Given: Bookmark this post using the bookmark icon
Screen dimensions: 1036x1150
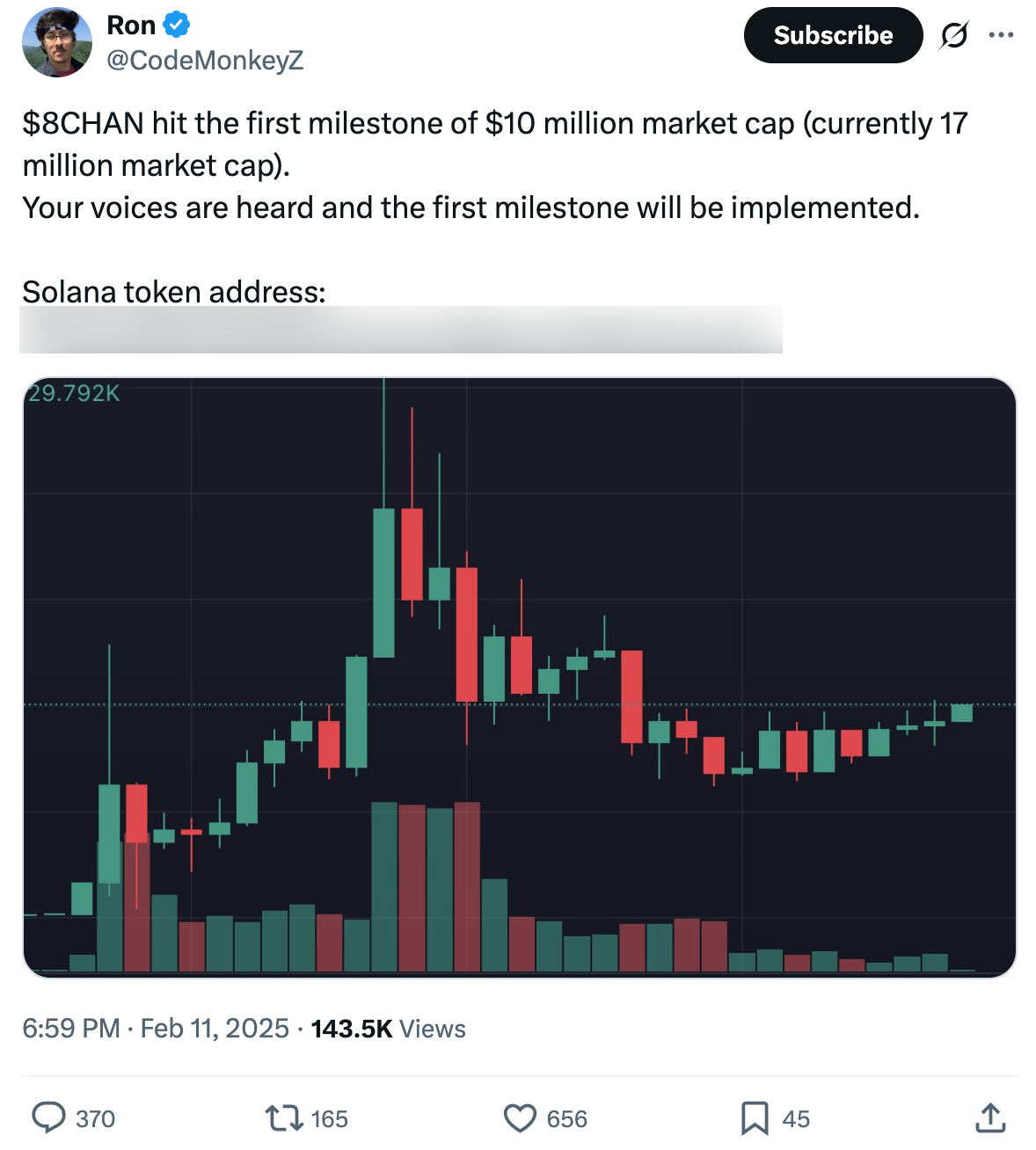Looking at the screenshot, I should [x=754, y=1117].
